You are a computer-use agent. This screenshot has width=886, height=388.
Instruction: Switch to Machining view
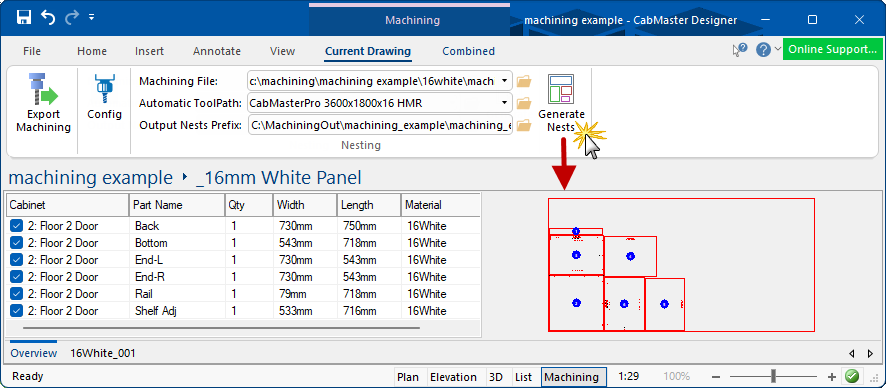coord(574,377)
